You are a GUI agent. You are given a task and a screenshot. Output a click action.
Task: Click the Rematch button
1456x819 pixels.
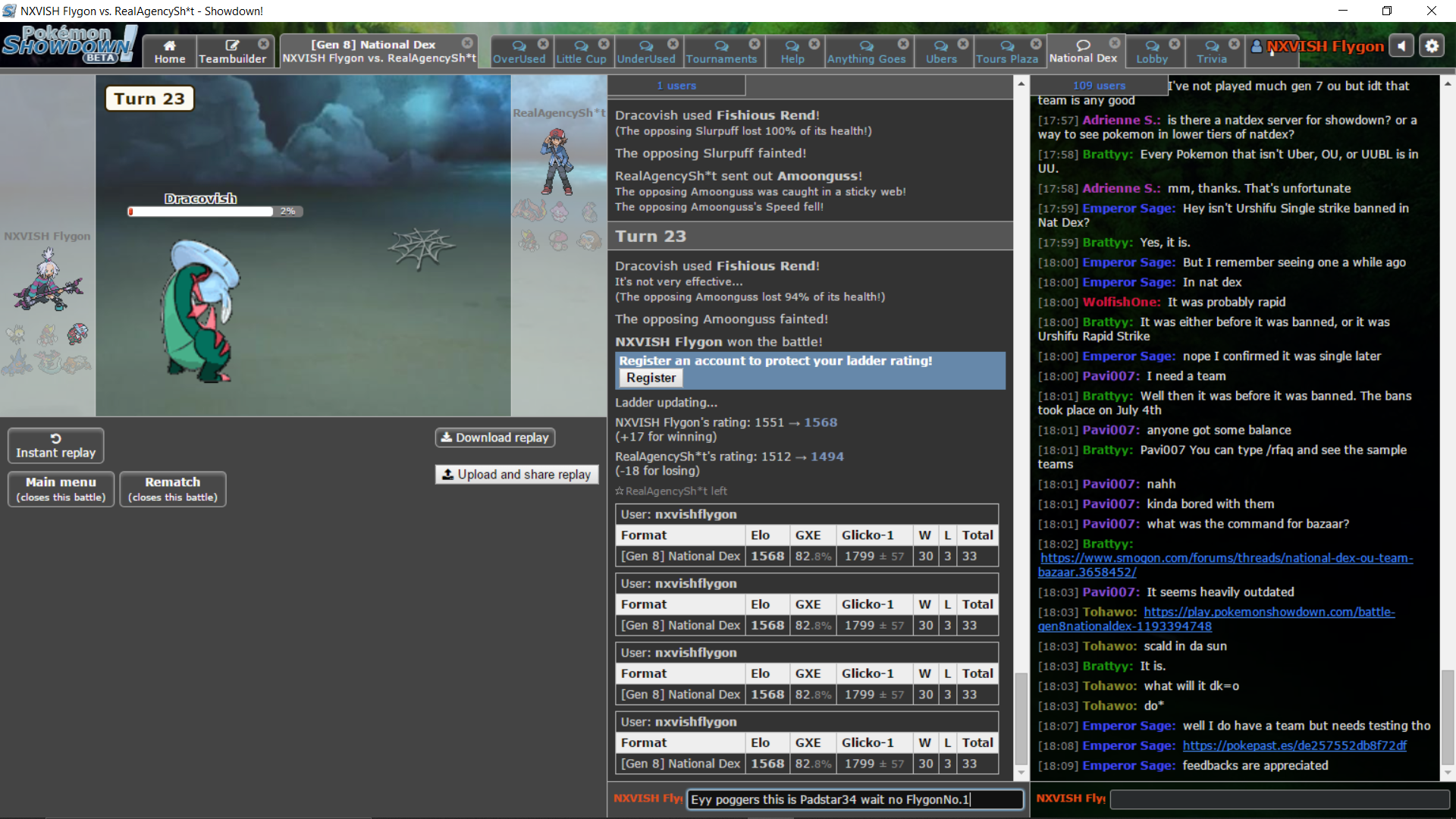(x=172, y=488)
